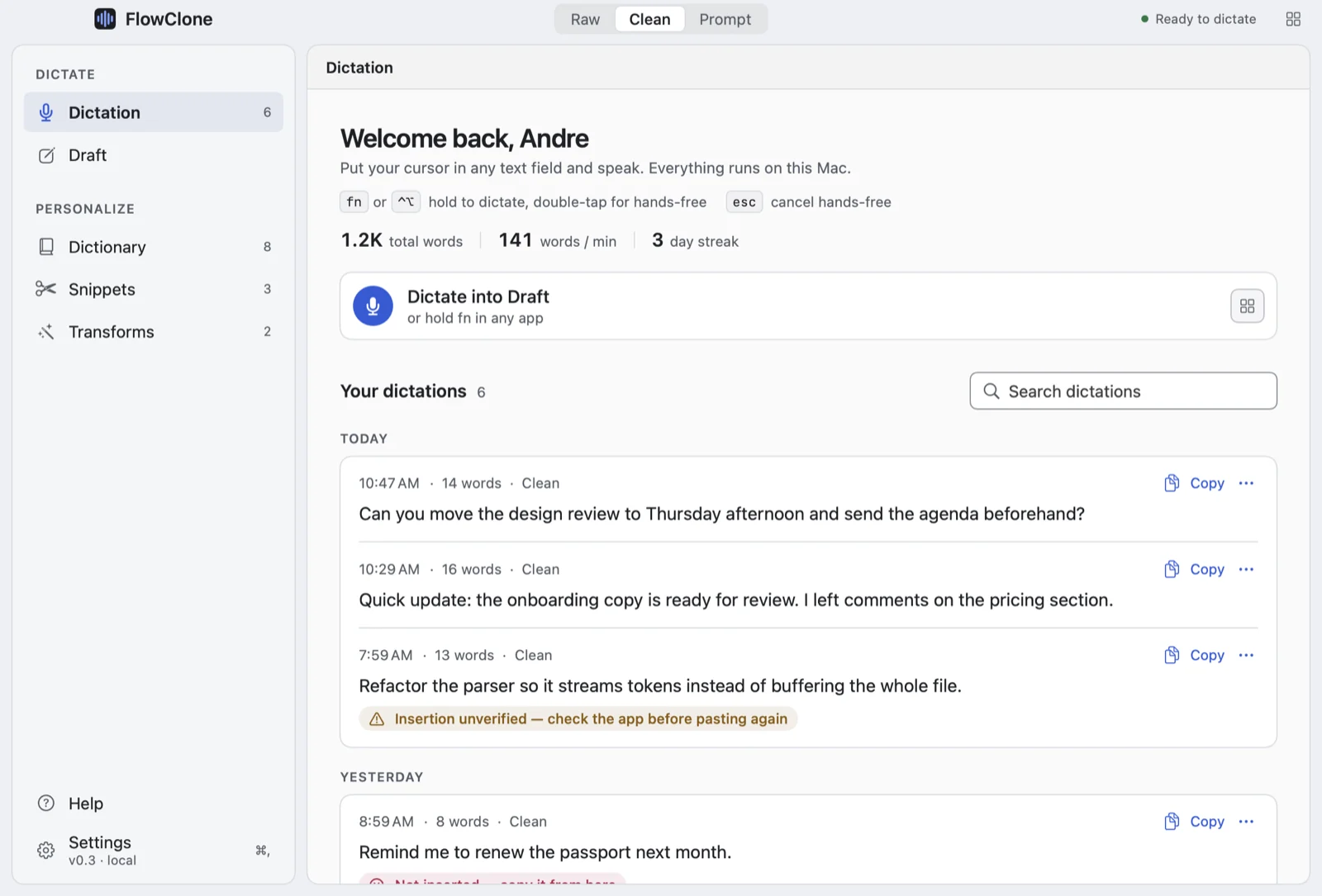Click the '1.2K total words' stat
The width and height of the screenshot is (1322, 896).
(x=402, y=241)
